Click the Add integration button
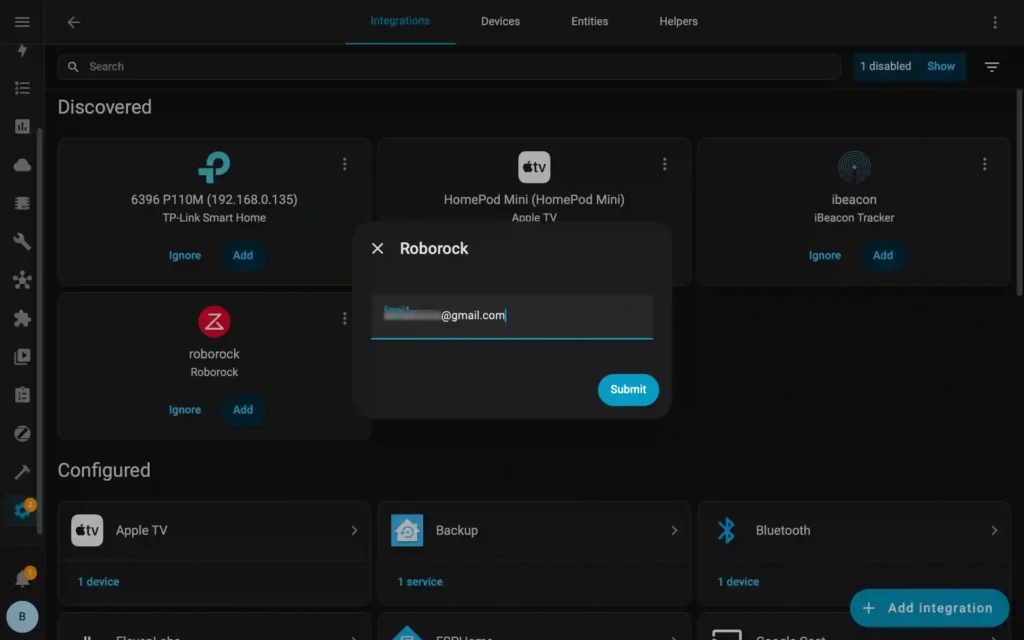 [x=929, y=607]
